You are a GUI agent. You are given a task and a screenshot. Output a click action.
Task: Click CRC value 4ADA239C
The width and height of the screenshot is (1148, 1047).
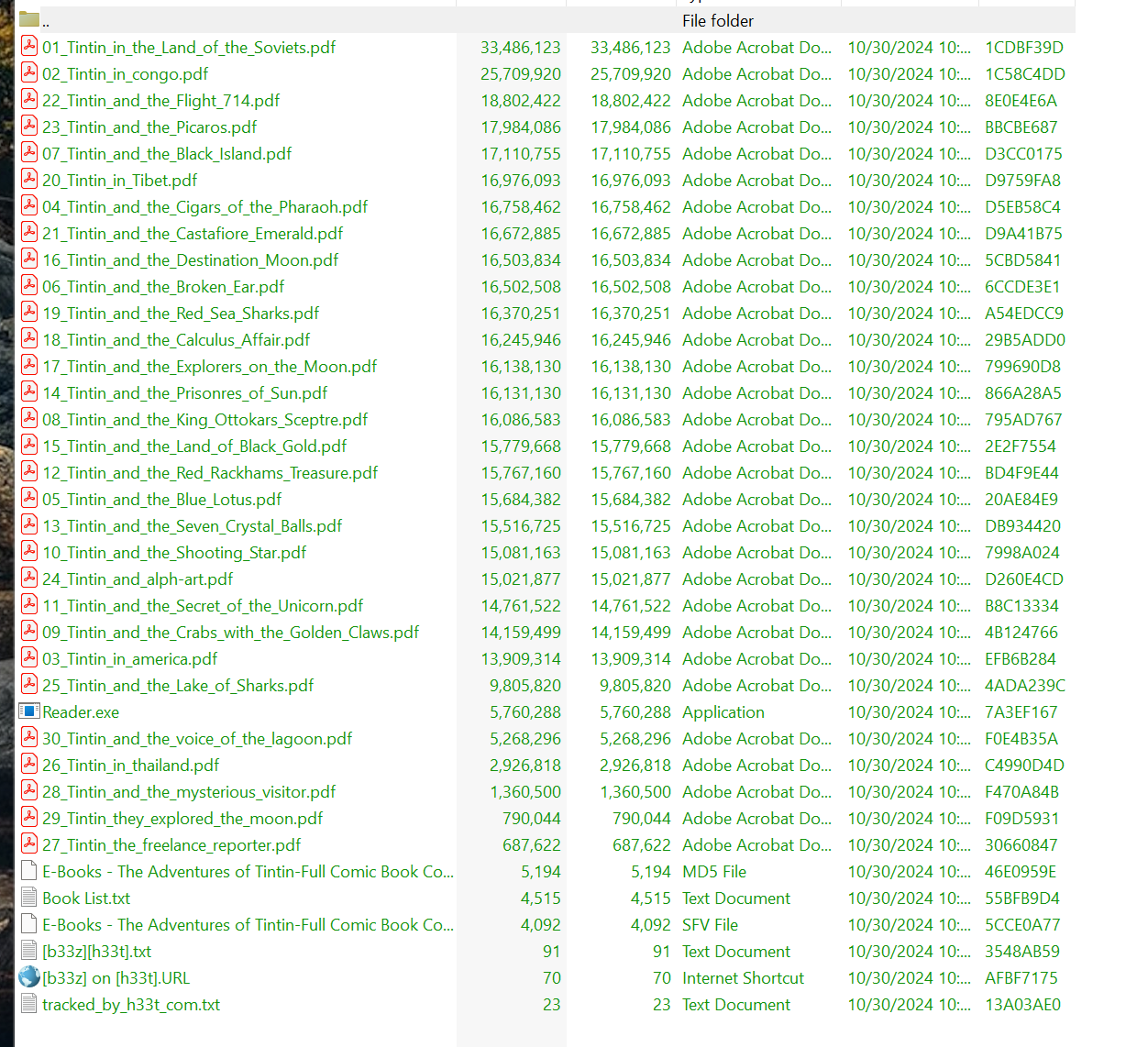[1025, 686]
